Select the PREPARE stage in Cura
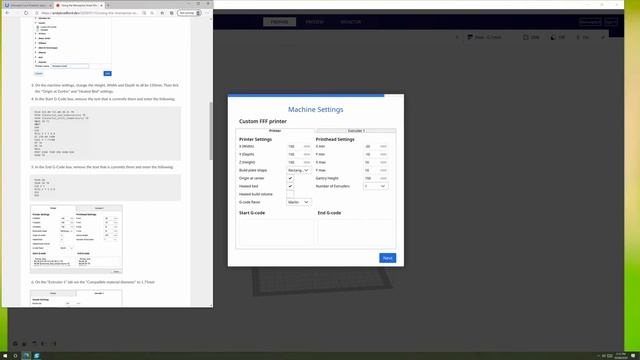The height and width of the screenshot is (360, 640). coord(280,22)
